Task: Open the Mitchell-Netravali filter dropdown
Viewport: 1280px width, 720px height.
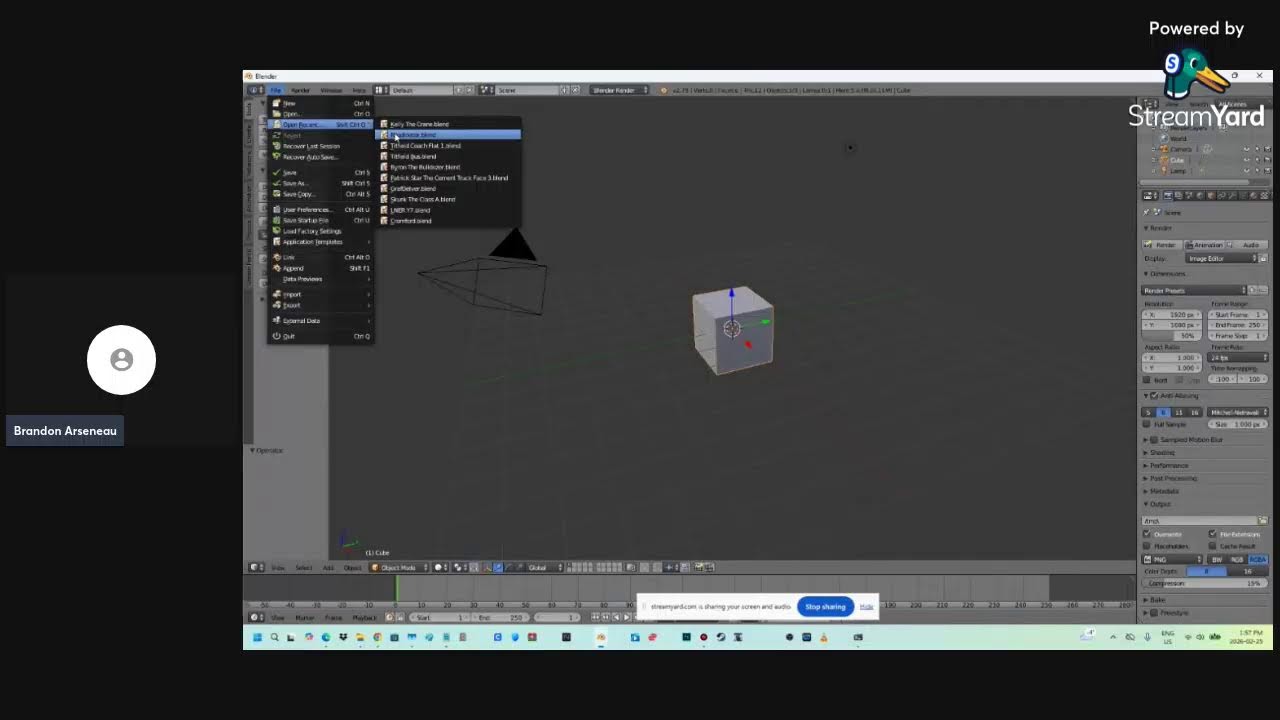Action: tap(1237, 412)
